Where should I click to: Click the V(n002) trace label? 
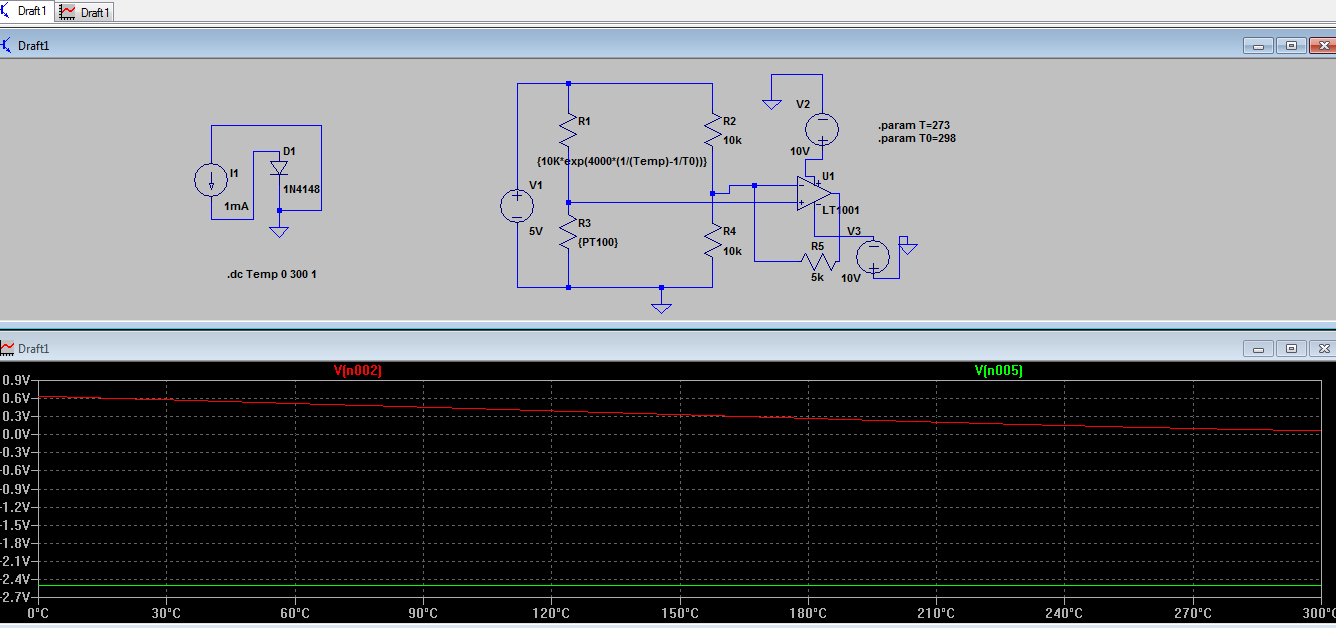358,371
